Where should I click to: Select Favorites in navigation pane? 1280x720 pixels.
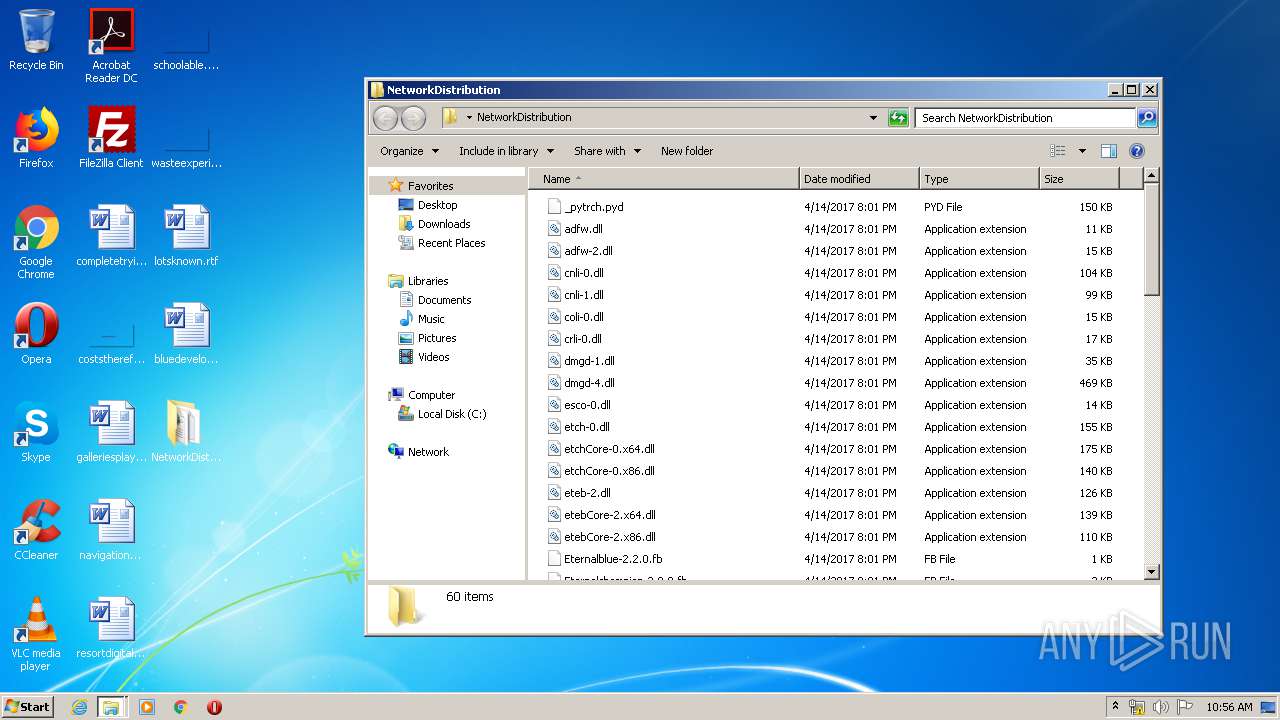[x=430, y=186]
